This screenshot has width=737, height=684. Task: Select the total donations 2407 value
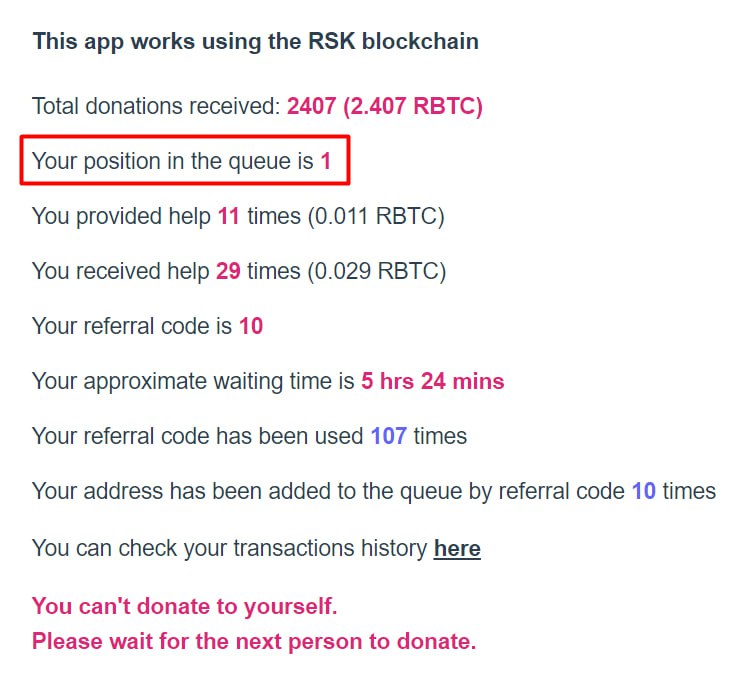[312, 106]
